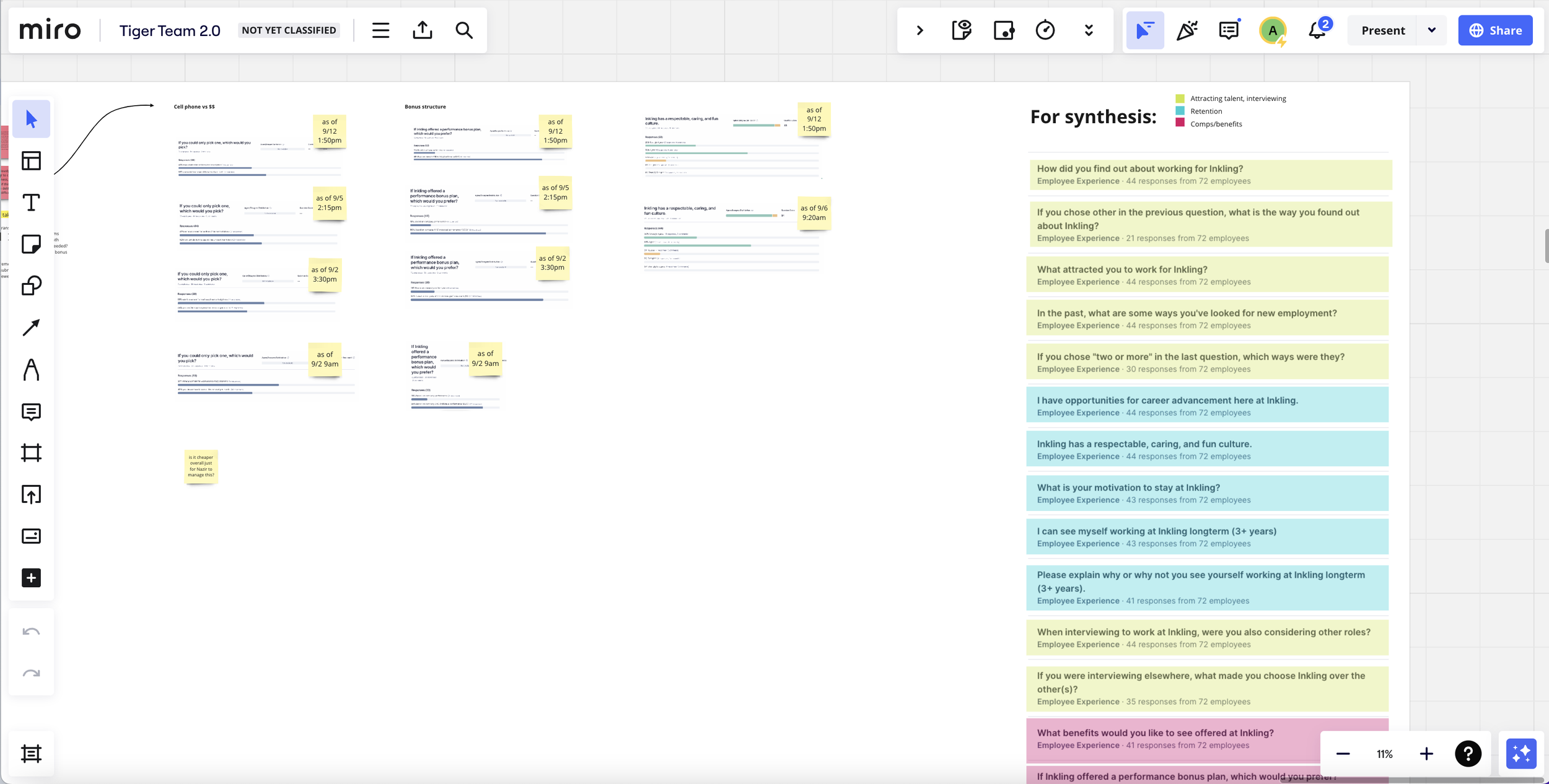Click the Share button

pos(1495,30)
